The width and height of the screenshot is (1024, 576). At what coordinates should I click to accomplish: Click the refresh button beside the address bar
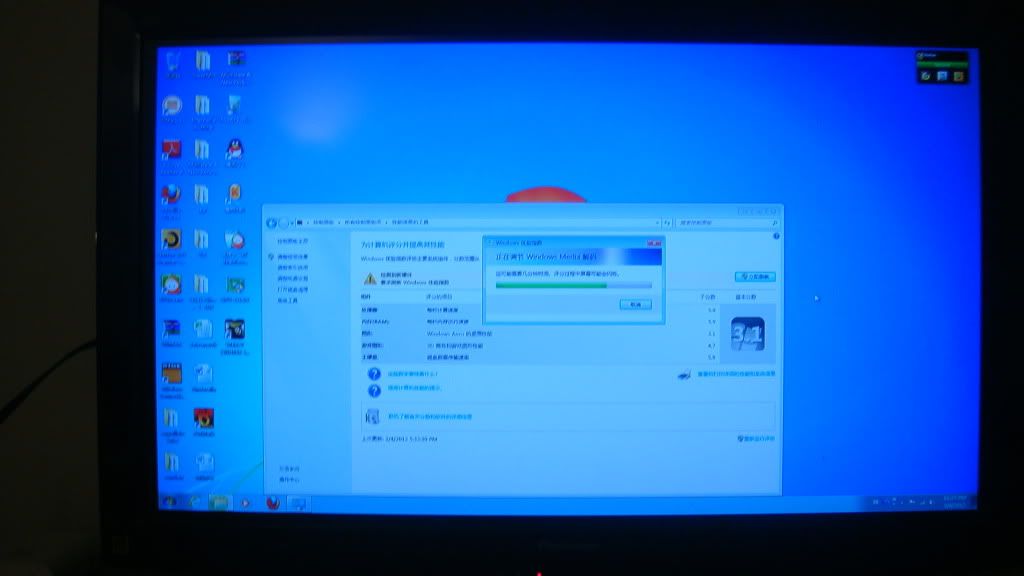tap(667, 222)
